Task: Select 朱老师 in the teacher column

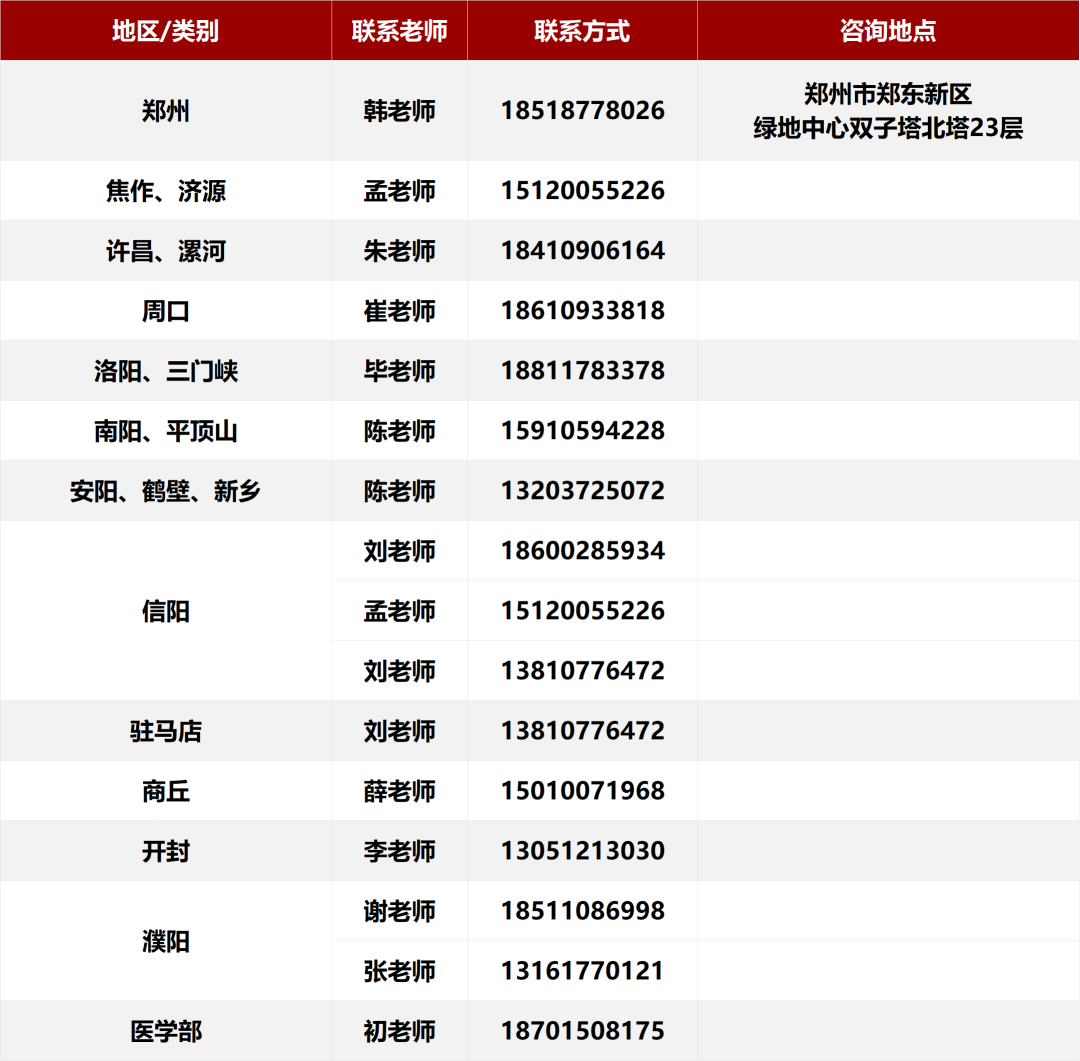Action: click(x=399, y=251)
